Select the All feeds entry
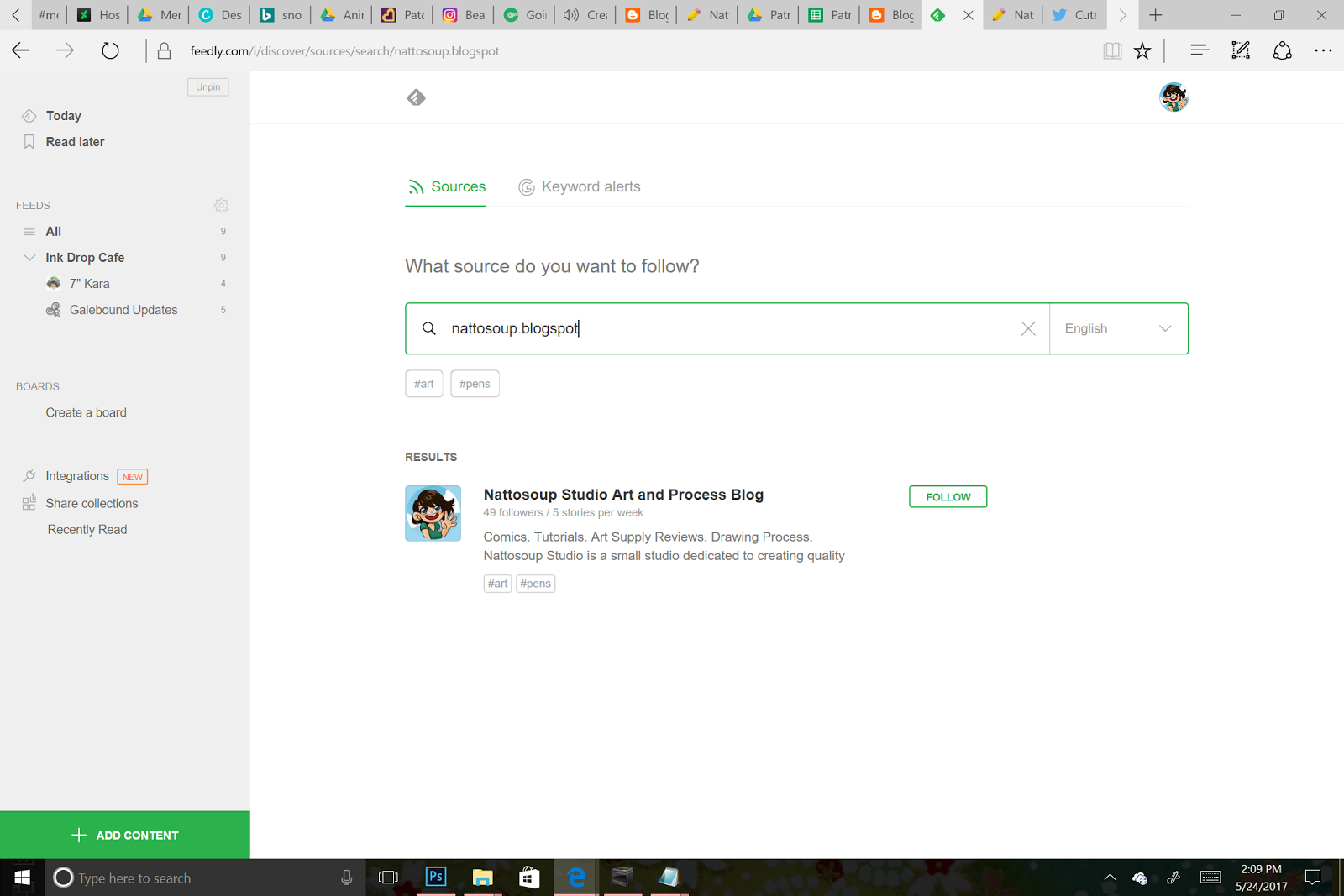Screen dimensions: 1344x896 pos(124,232)
